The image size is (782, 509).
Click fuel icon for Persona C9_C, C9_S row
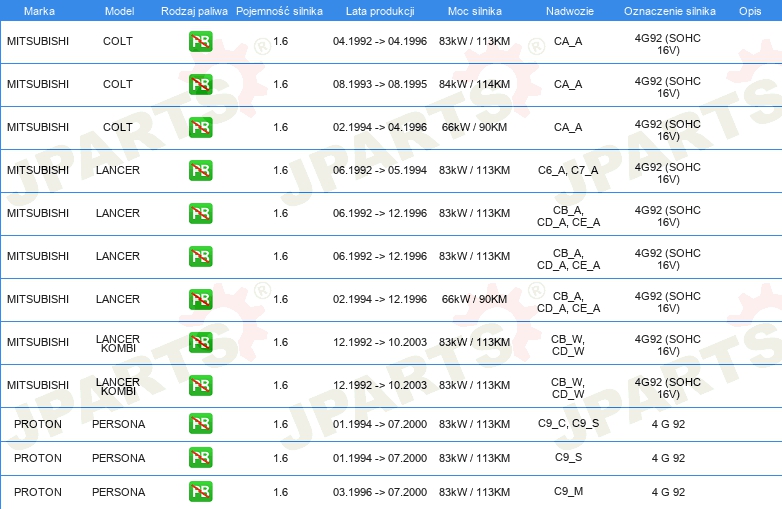[x=200, y=424]
